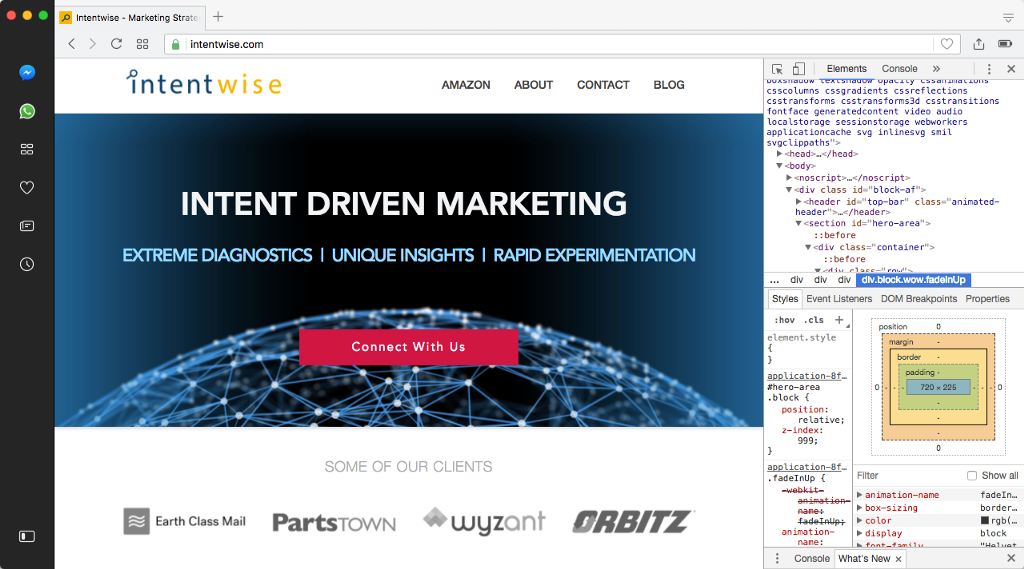Select the Styles tab

[x=785, y=299]
